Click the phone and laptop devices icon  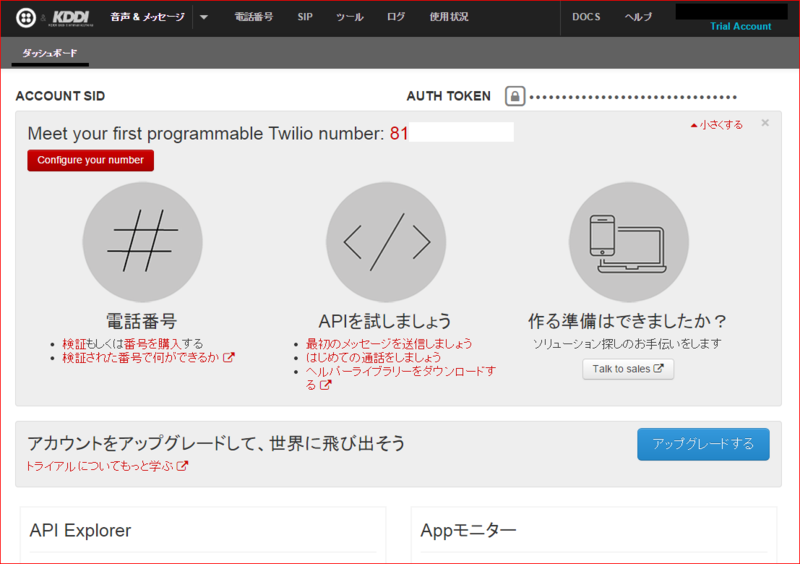point(629,242)
